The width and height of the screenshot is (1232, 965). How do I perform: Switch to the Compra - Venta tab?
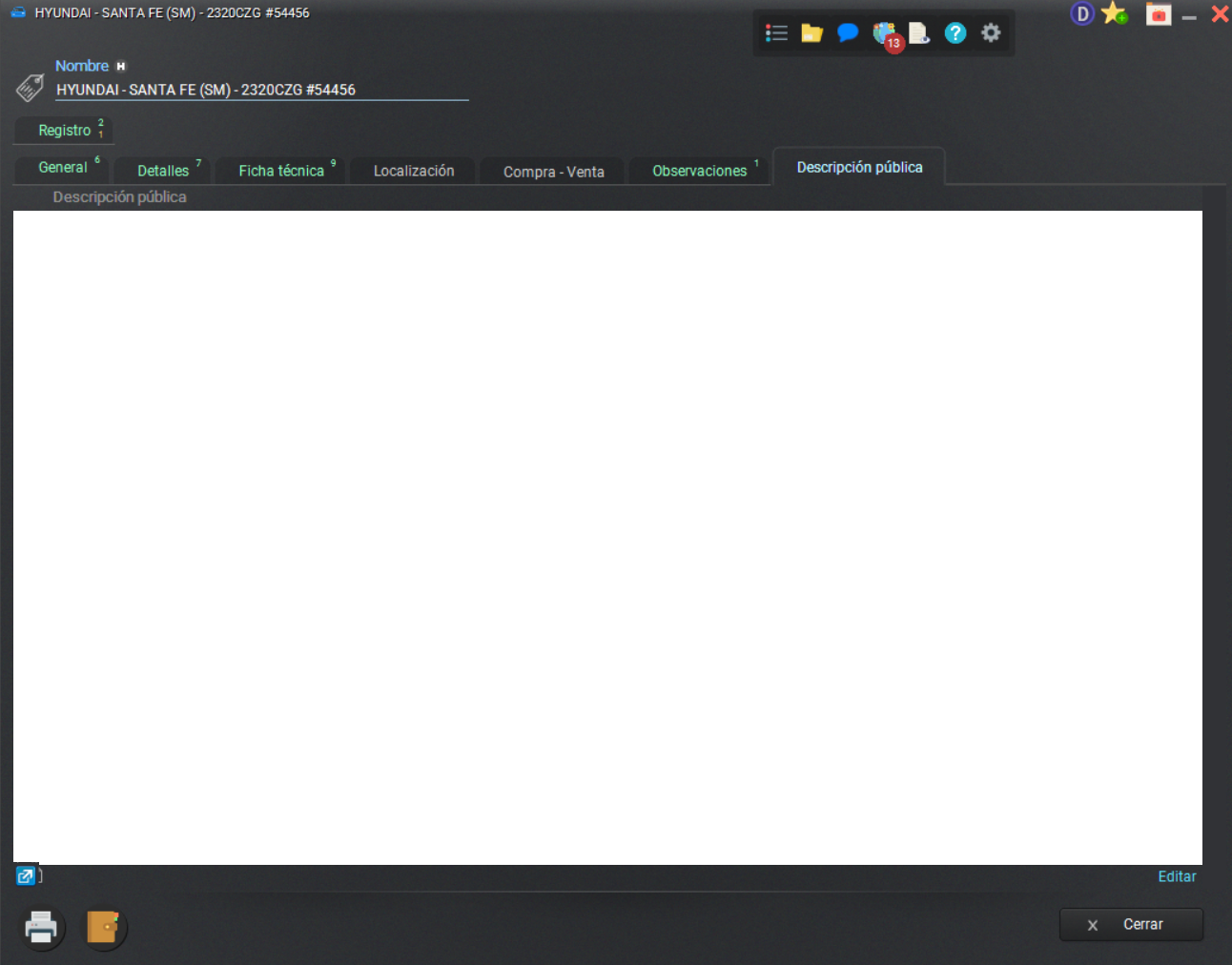coord(552,172)
